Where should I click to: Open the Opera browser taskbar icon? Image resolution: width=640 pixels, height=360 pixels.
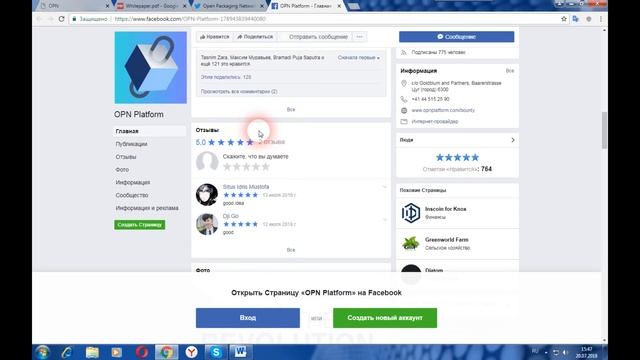(142, 352)
